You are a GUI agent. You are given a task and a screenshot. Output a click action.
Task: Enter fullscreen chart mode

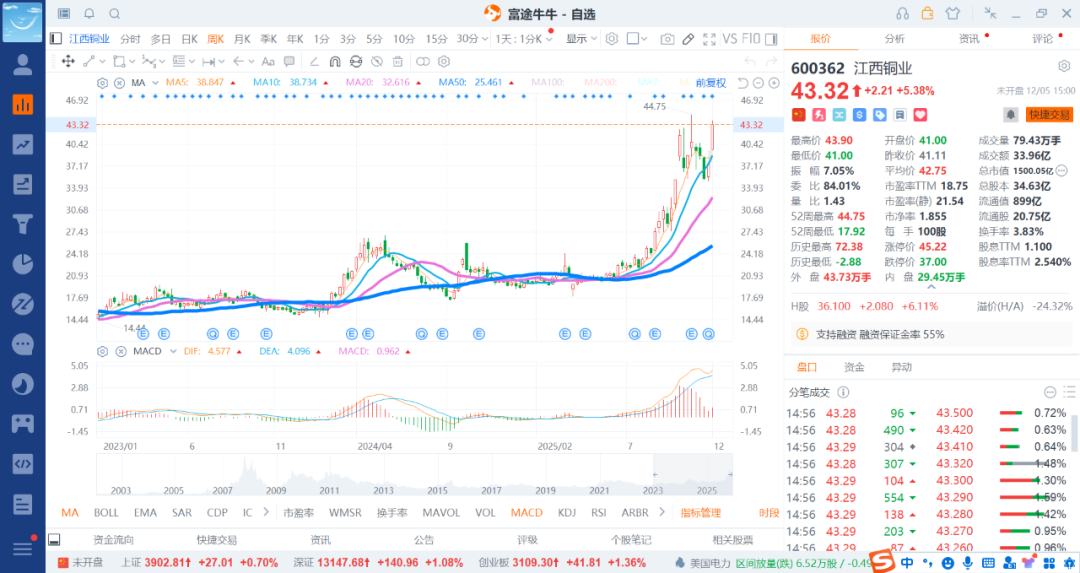click(x=709, y=39)
